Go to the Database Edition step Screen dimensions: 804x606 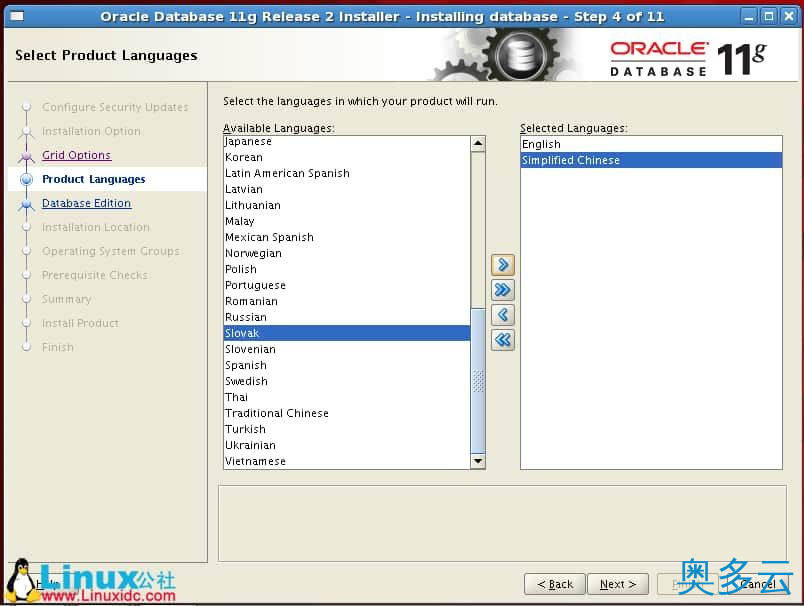87,203
